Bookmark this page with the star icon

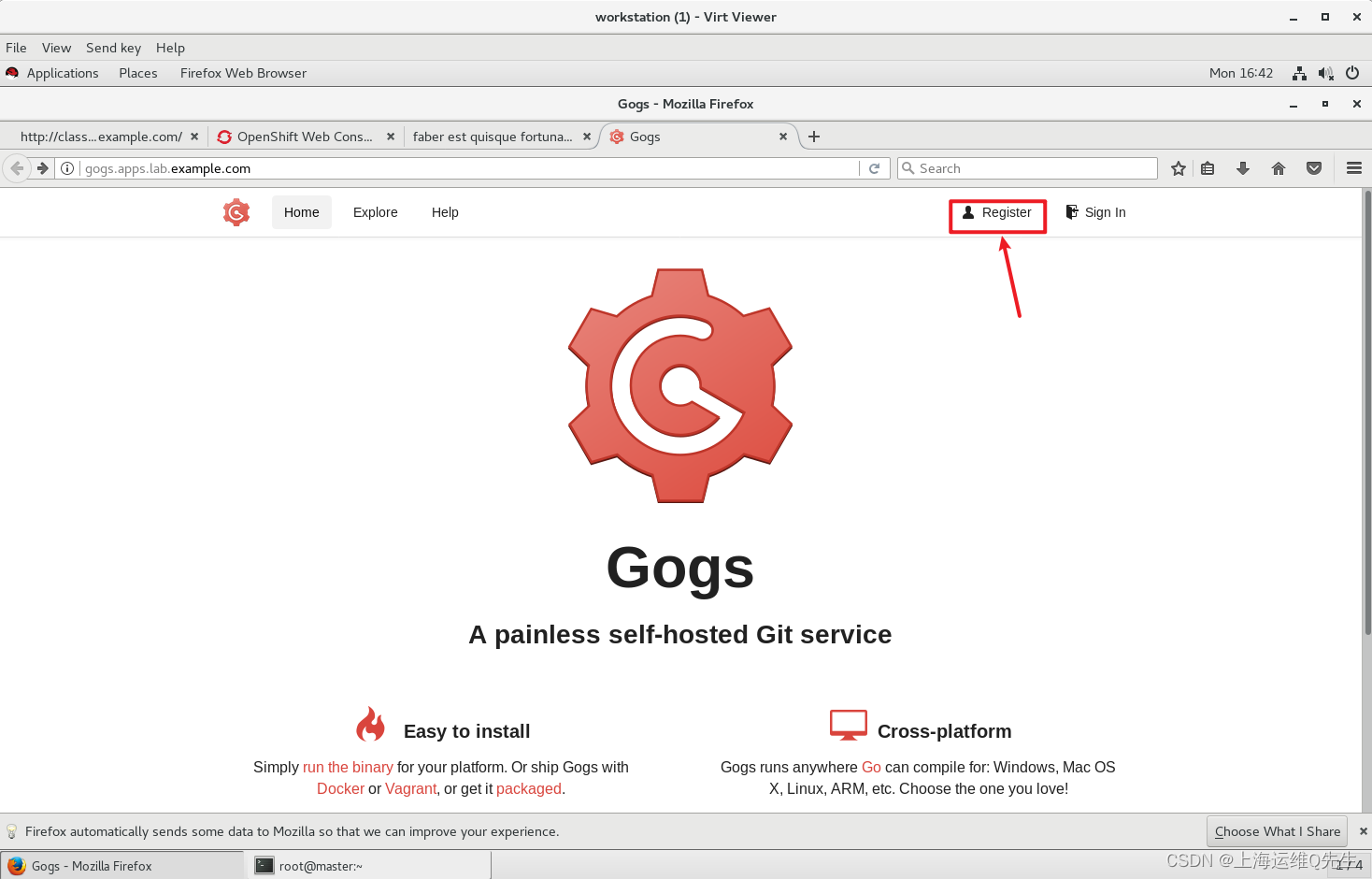pos(1179,168)
